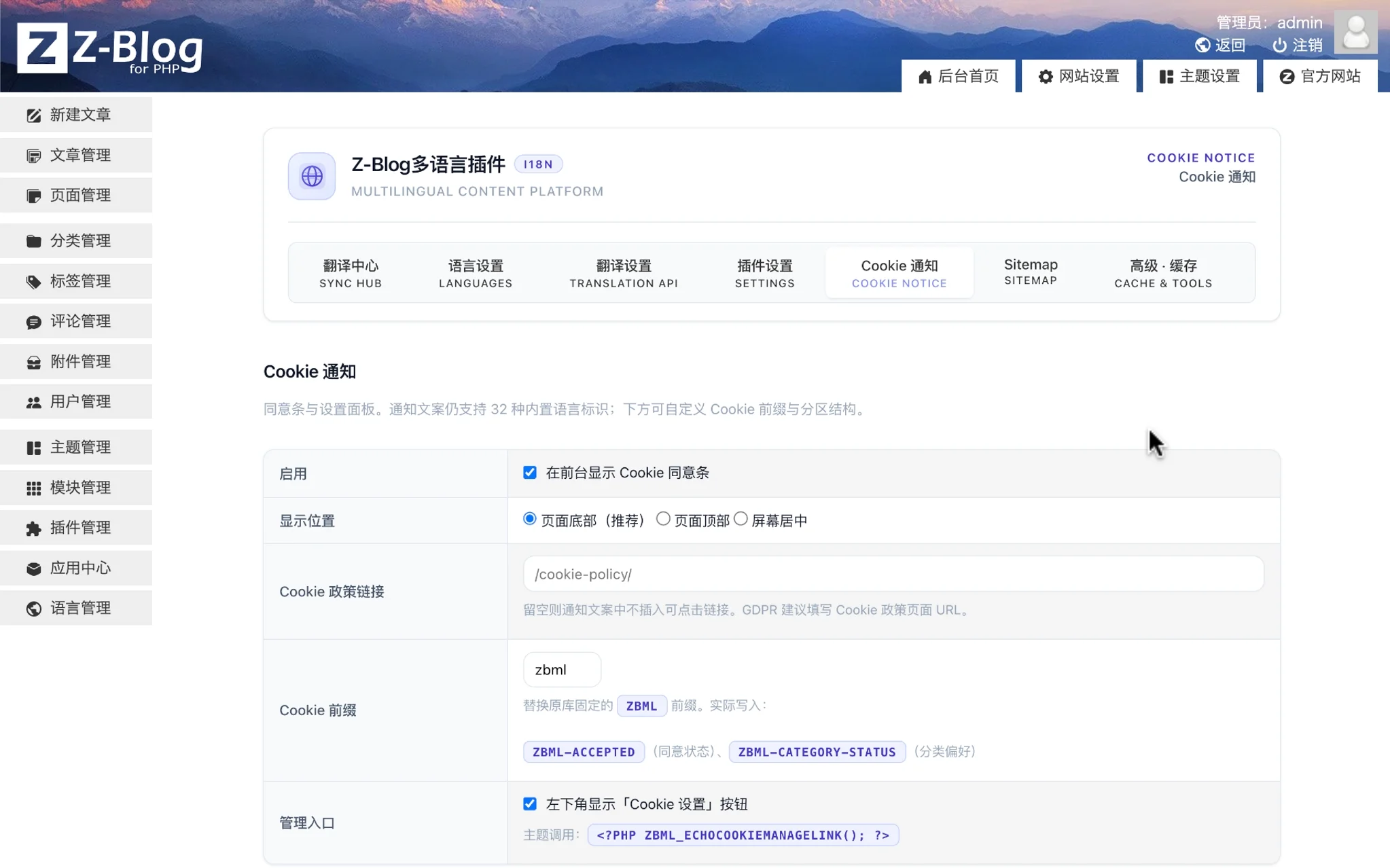Image resolution: width=1390 pixels, height=868 pixels.
Task: Click the plugin puzzle-piece icon
Action: [33, 528]
